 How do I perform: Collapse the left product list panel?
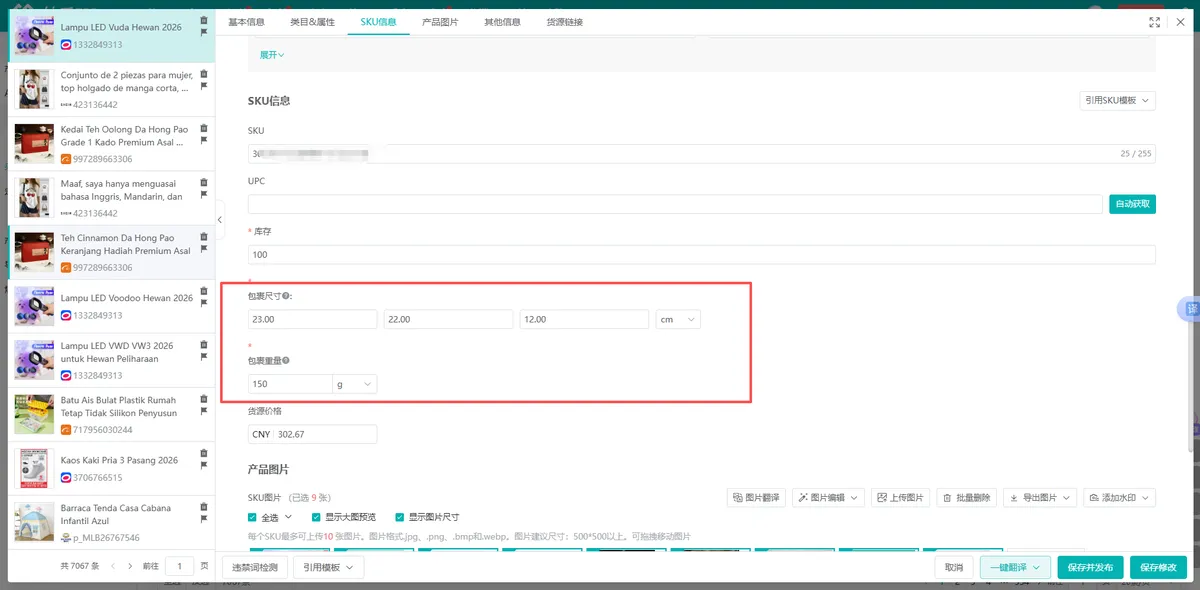click(220, 220)
